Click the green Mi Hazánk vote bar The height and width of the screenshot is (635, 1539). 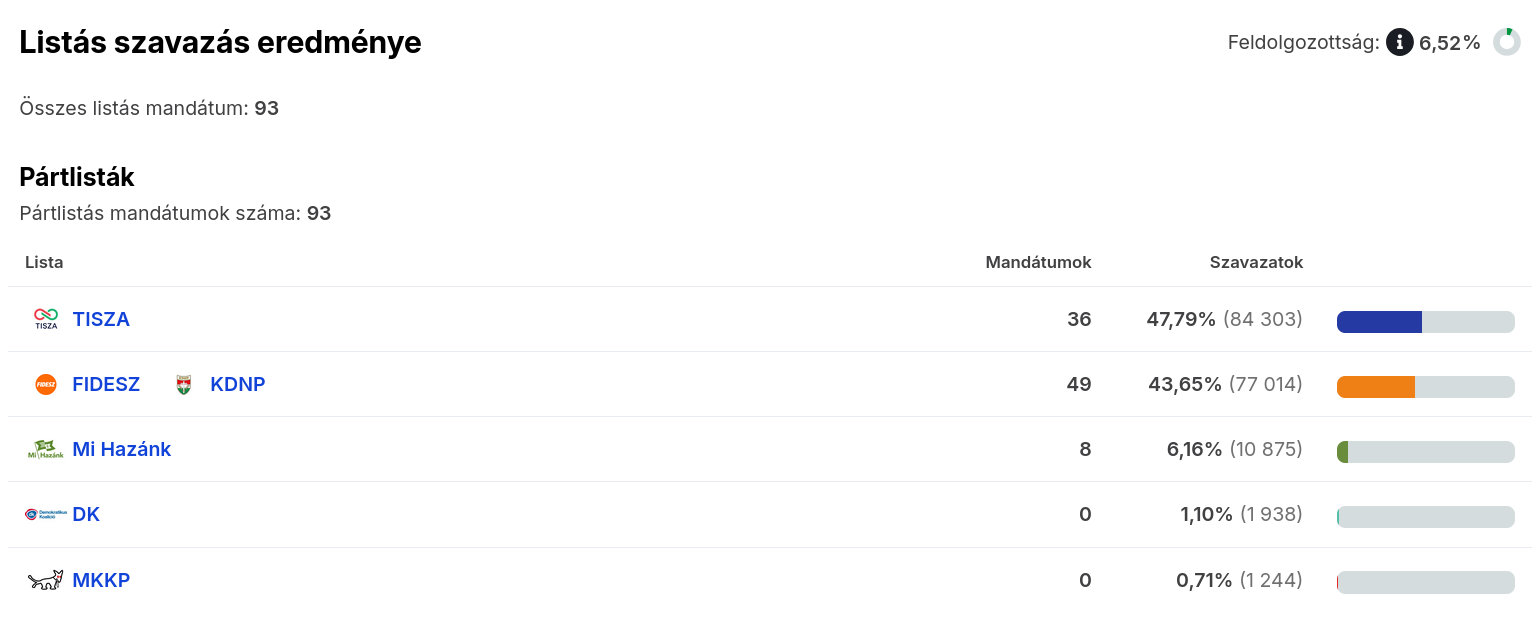point(1343,452)
